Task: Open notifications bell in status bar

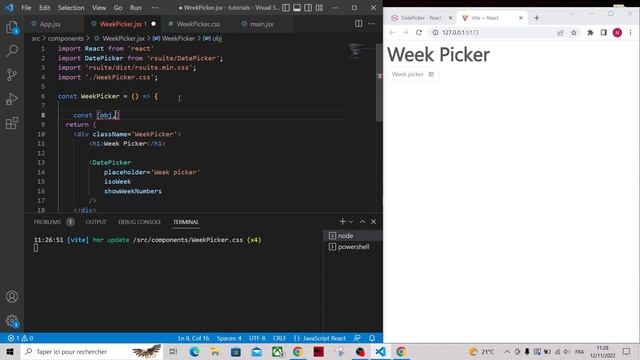Action: pyautogui.click(x=372, y=338)
